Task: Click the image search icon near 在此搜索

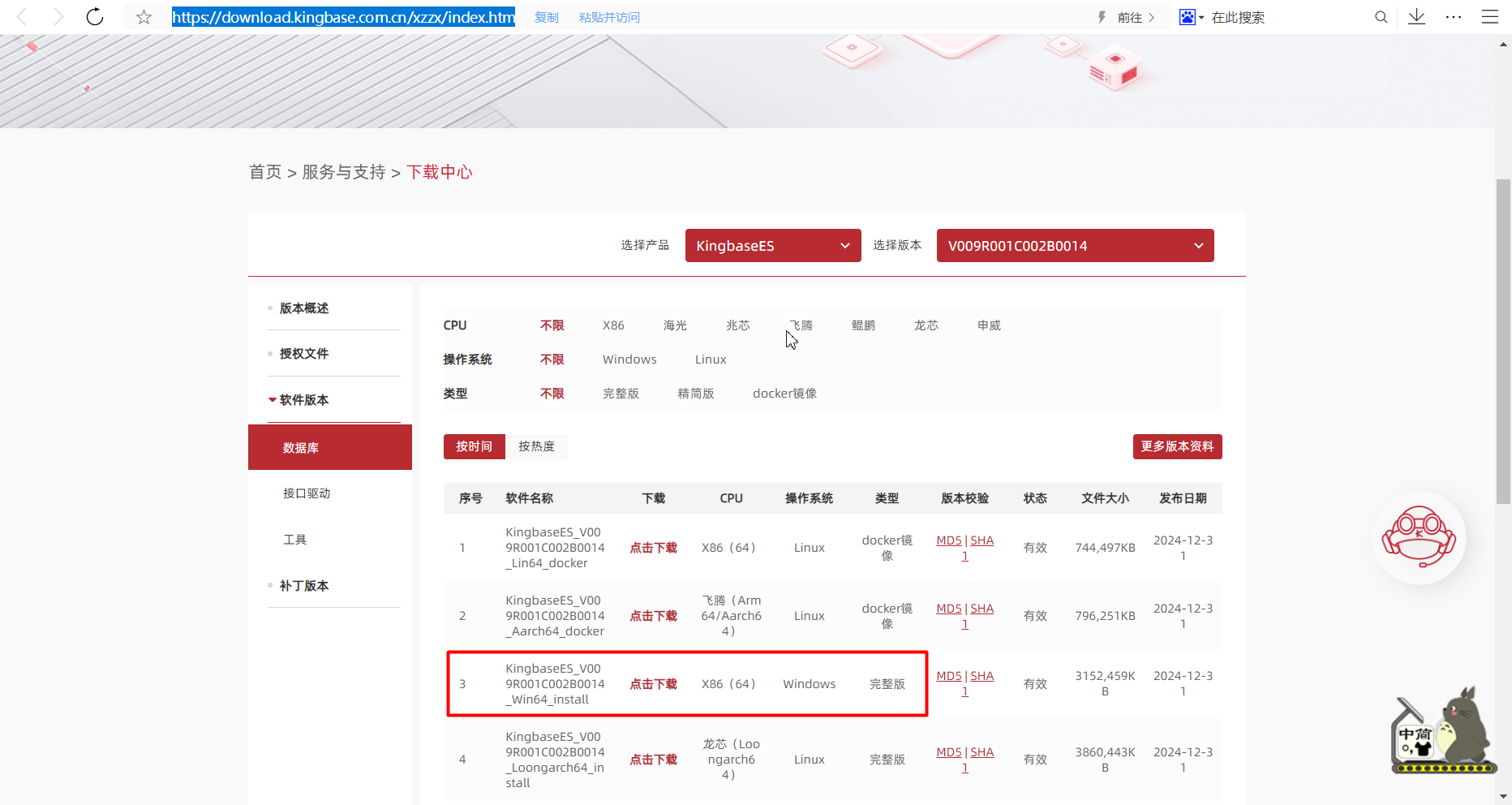Action: [x=1188, y=16]
